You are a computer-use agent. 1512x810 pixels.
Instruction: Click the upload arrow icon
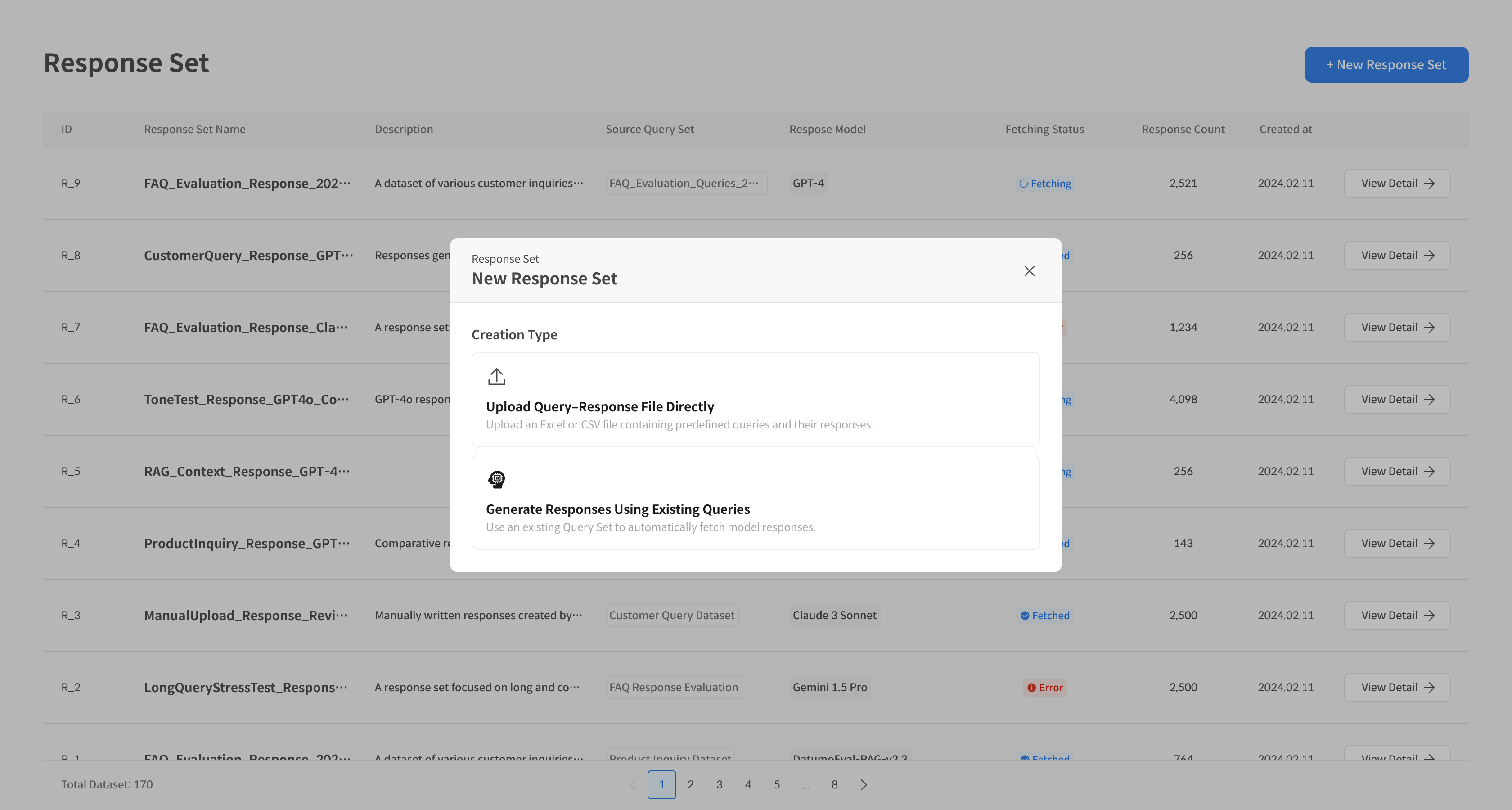496,377
